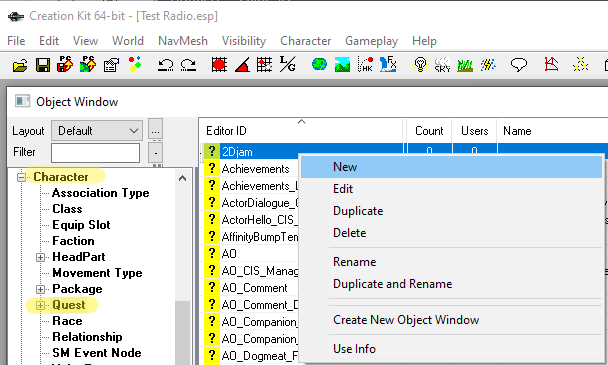Click the colored dots toolbar icon

click(135, 64)
